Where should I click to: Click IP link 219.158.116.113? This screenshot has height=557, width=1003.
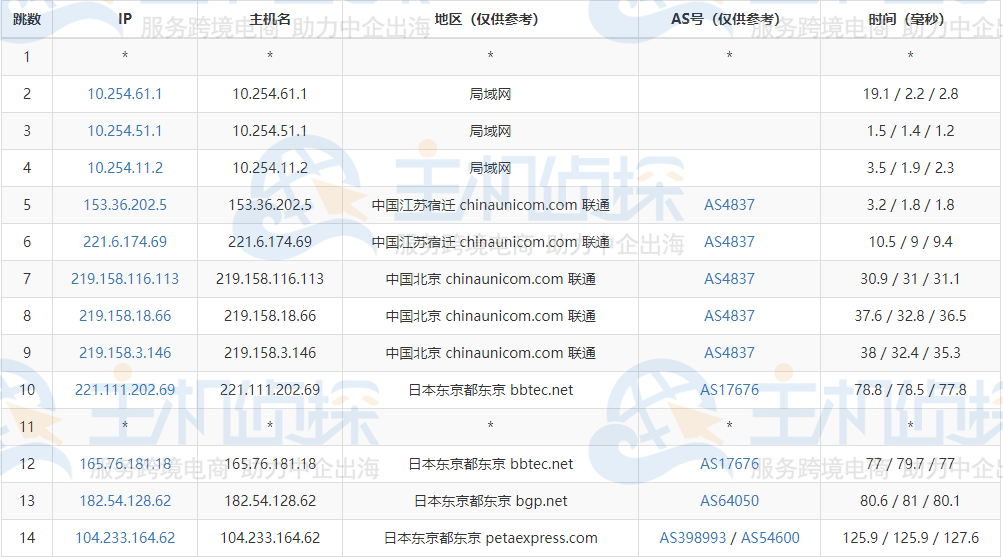coord(125,279)
